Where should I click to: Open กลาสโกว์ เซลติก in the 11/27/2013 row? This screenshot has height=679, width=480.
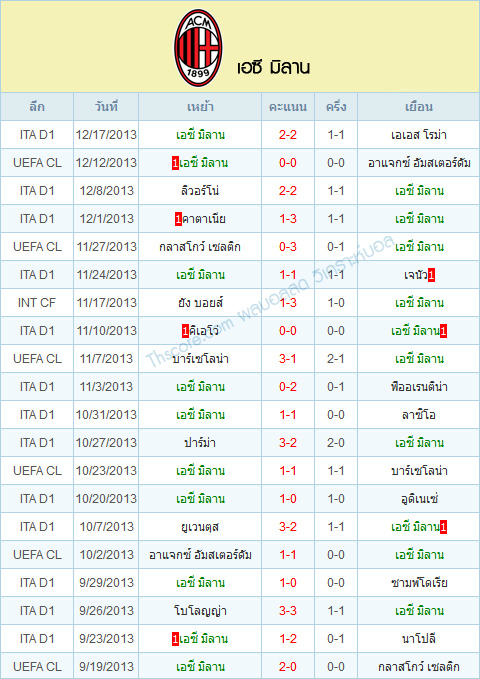pyautogui.click(x=200, y=247)
